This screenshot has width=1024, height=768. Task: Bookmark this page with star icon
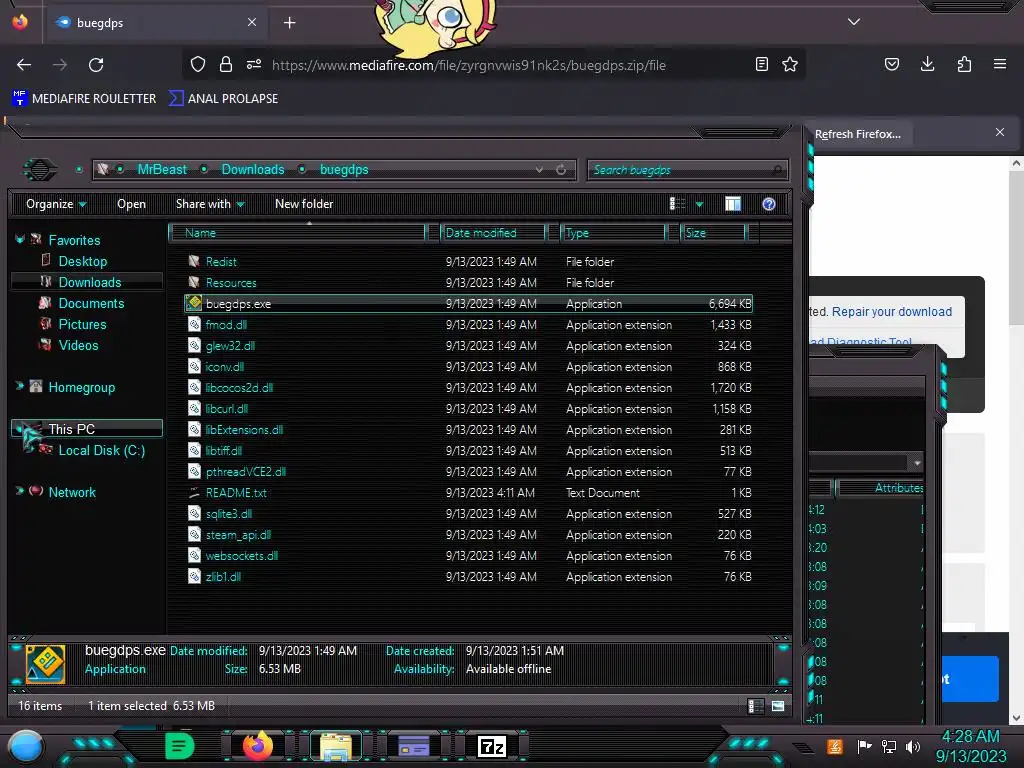(790, 64)
